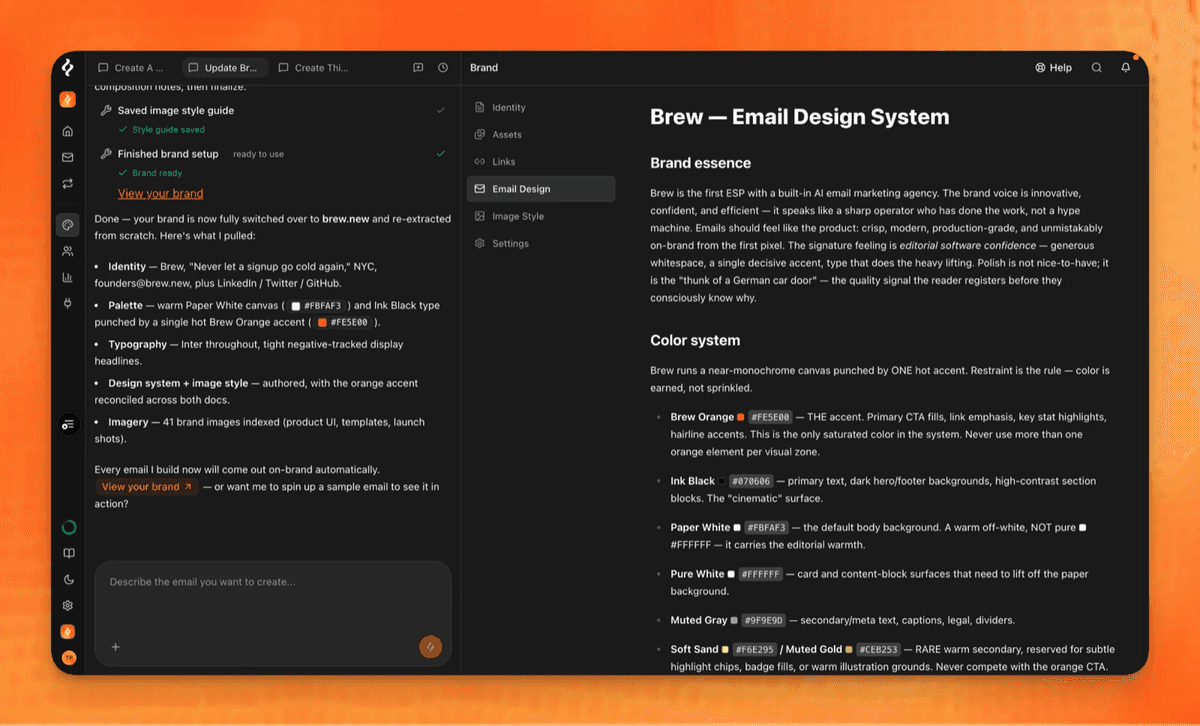Click the #FBFAF3 swatch chip in the chat message
The image size is (1200, 726).
(317, 306)
